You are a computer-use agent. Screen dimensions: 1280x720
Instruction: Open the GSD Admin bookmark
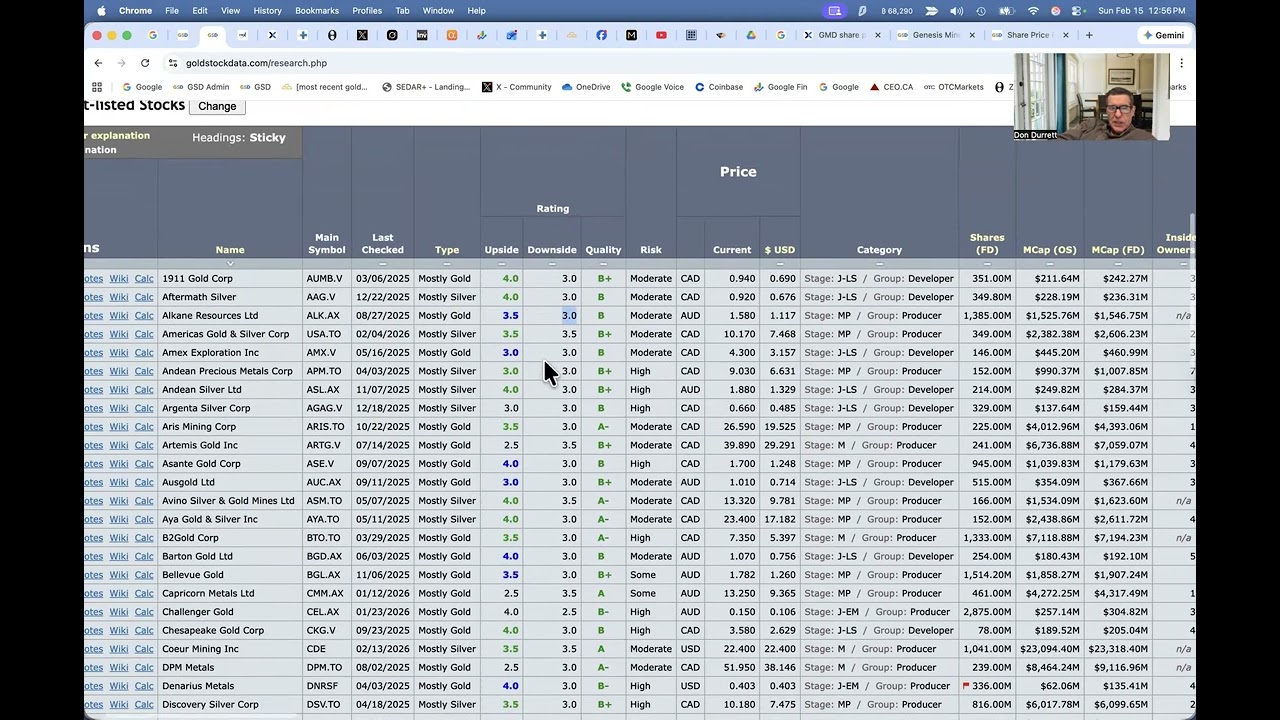201,87
